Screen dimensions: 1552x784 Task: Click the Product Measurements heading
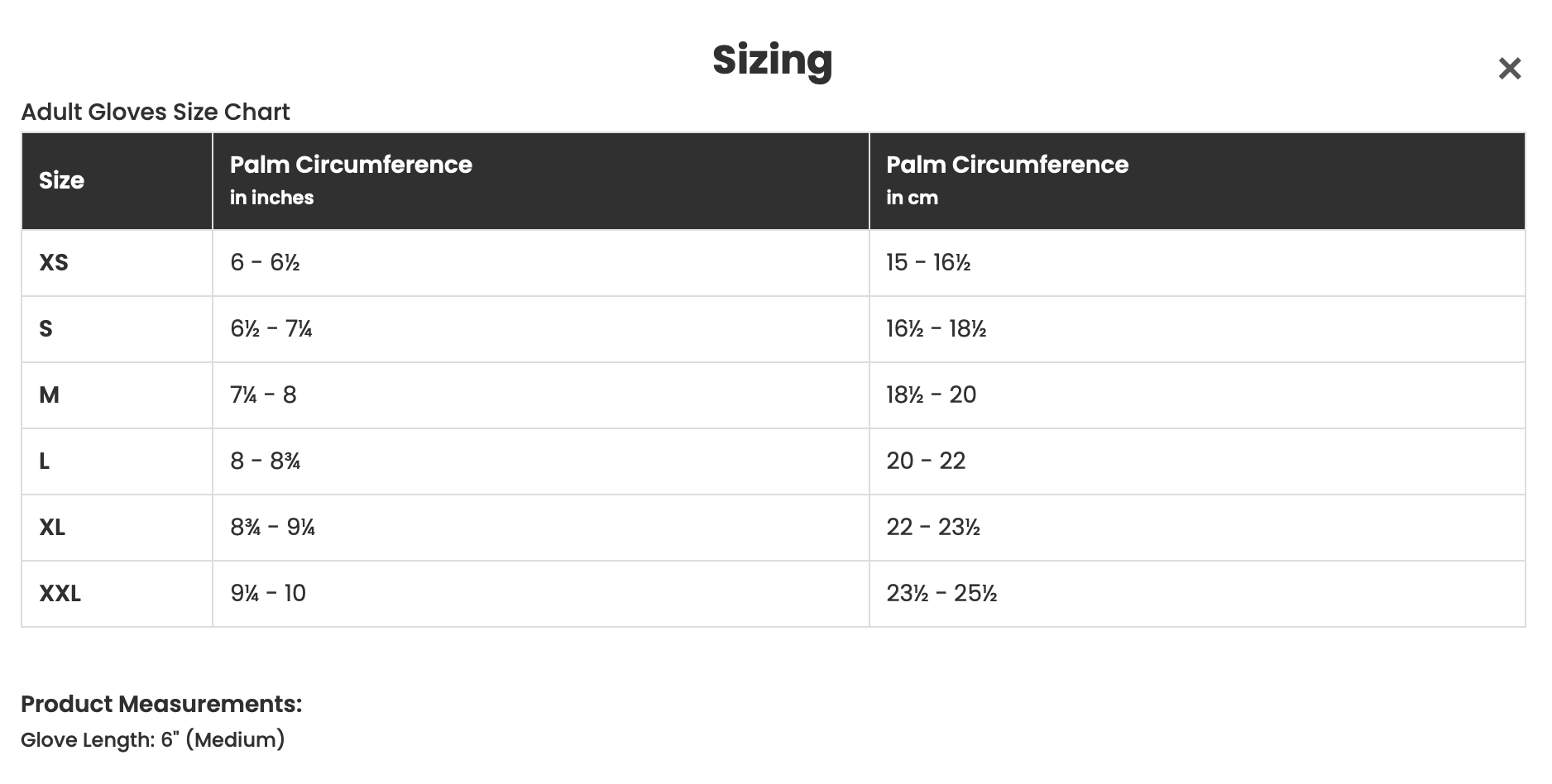coord(161,704)
